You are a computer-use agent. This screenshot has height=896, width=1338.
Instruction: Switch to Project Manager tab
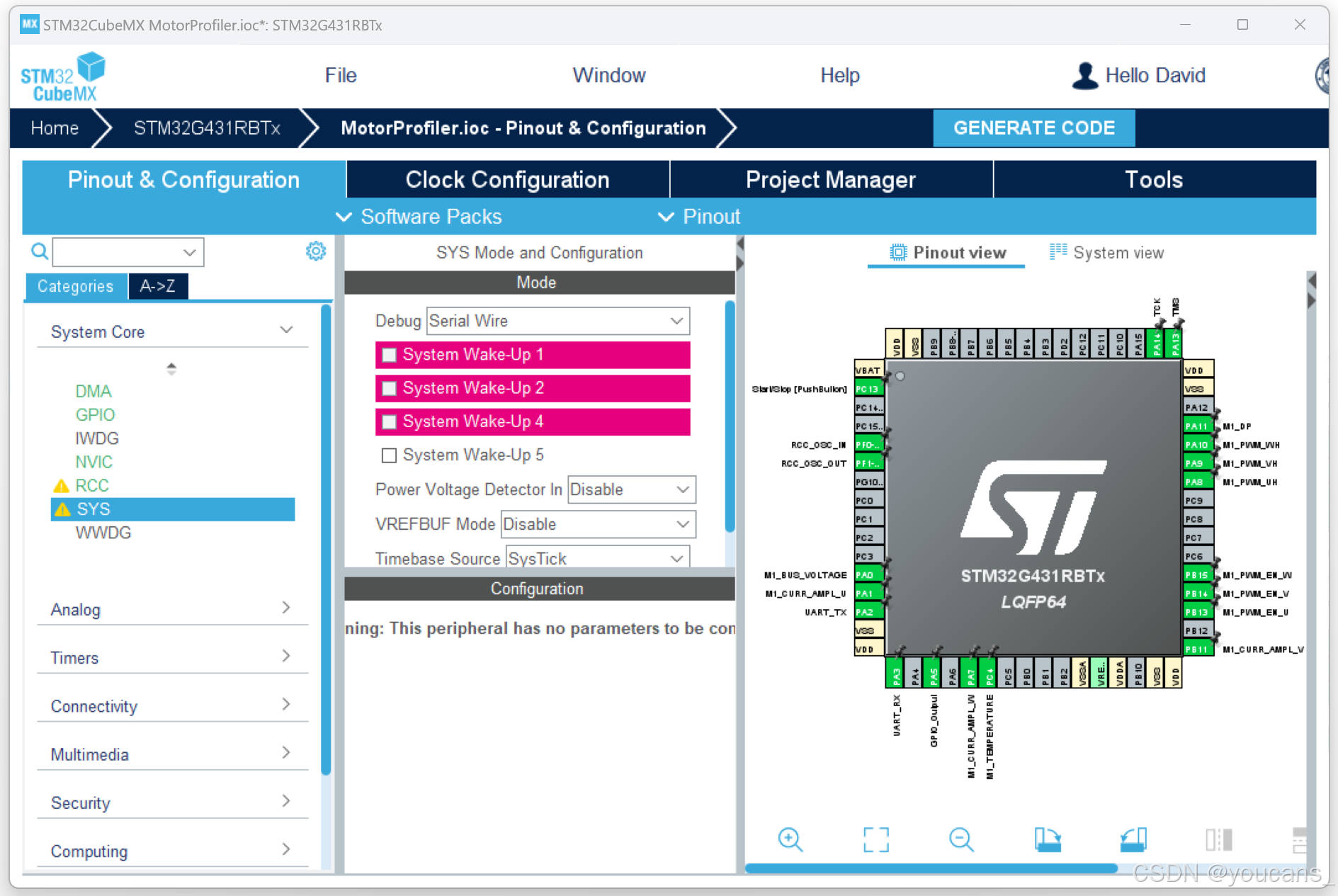click(831, 179)
